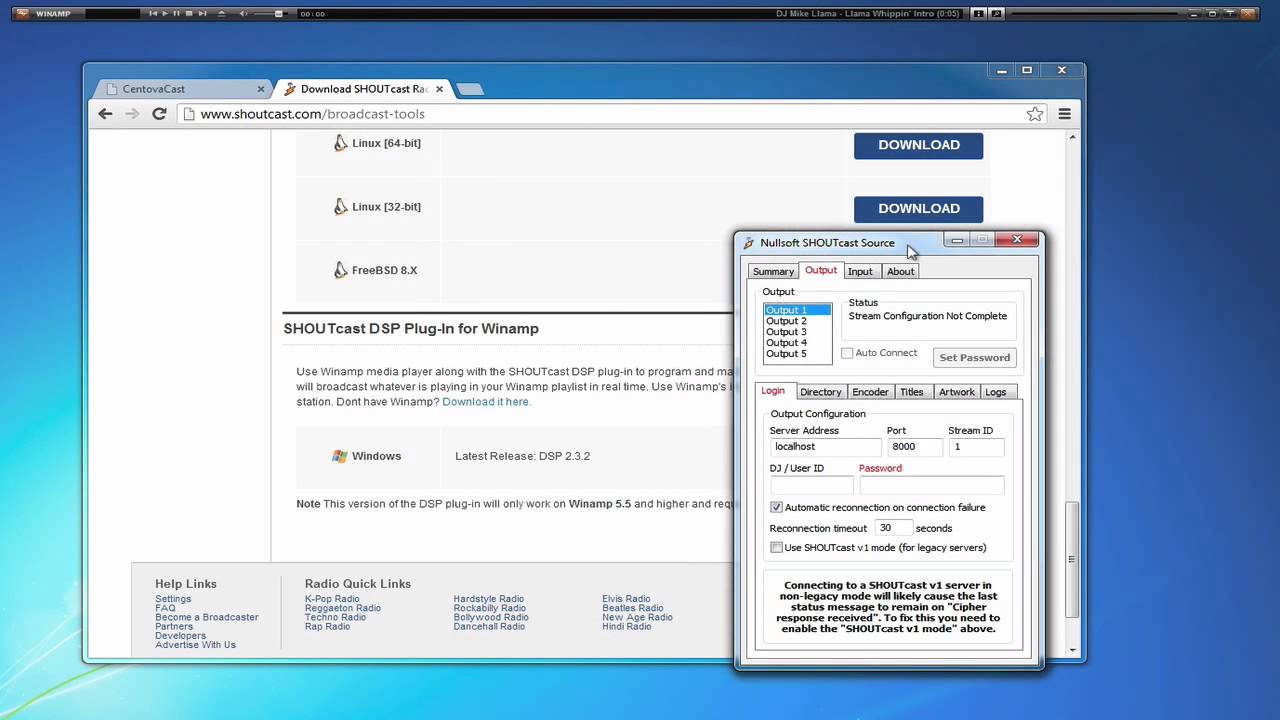Follow the 'Download it here' link
1280x720 pixels.
486,402
